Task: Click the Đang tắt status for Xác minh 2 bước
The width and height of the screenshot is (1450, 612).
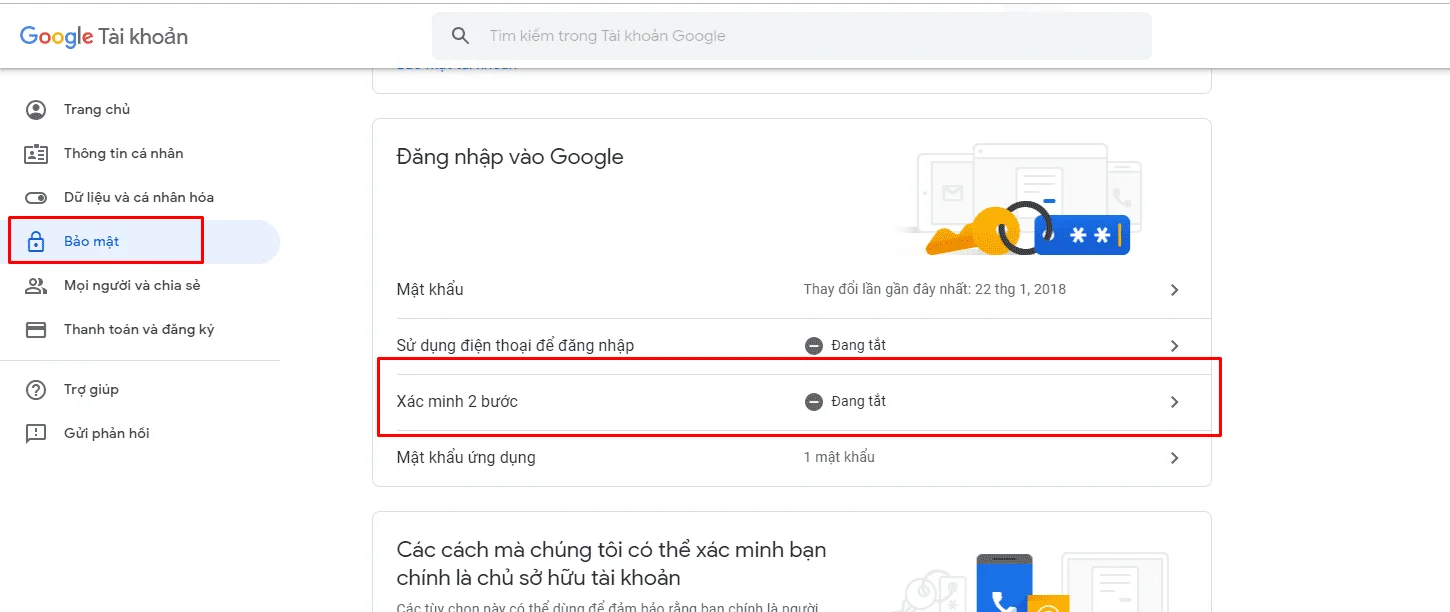Action: (846, 401)
